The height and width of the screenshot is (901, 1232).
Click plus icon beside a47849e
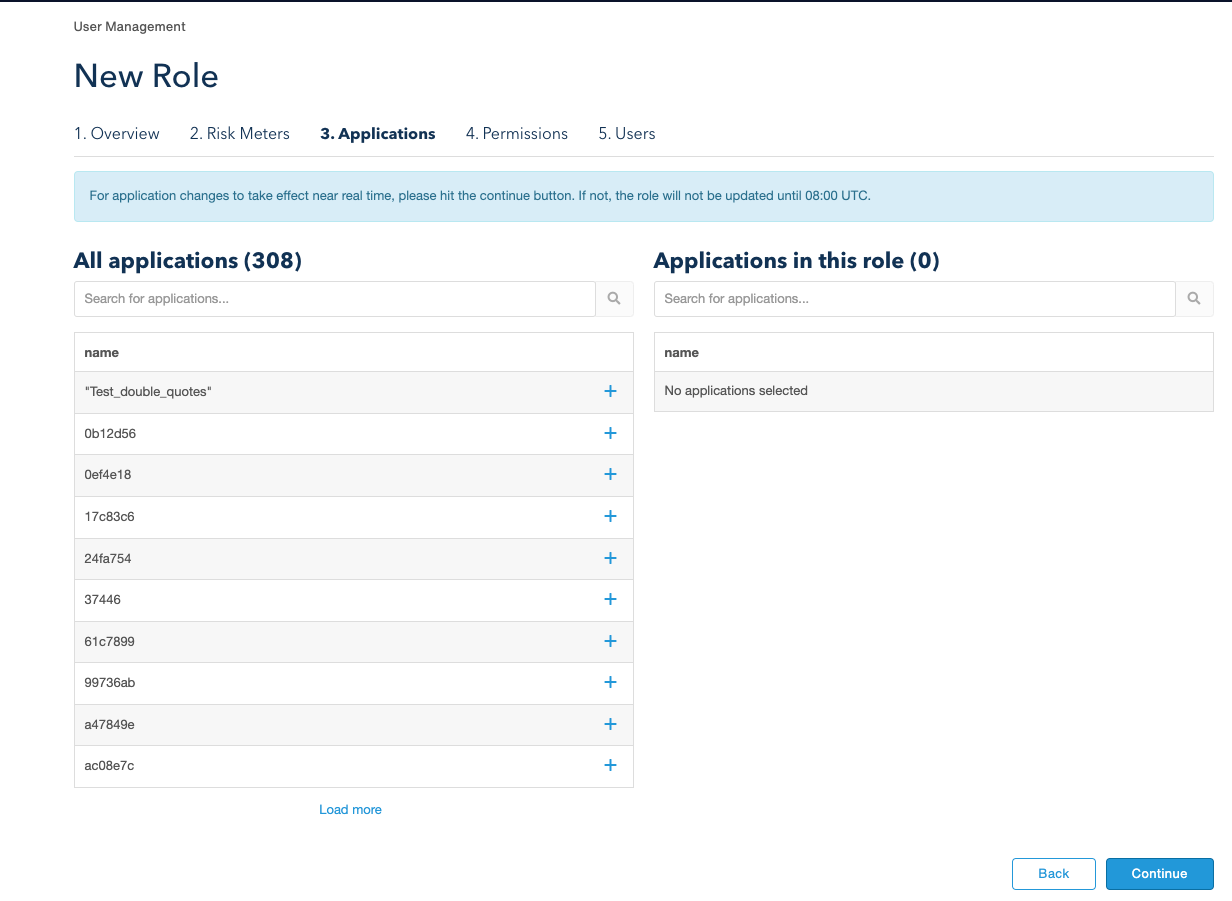point(610,725)
